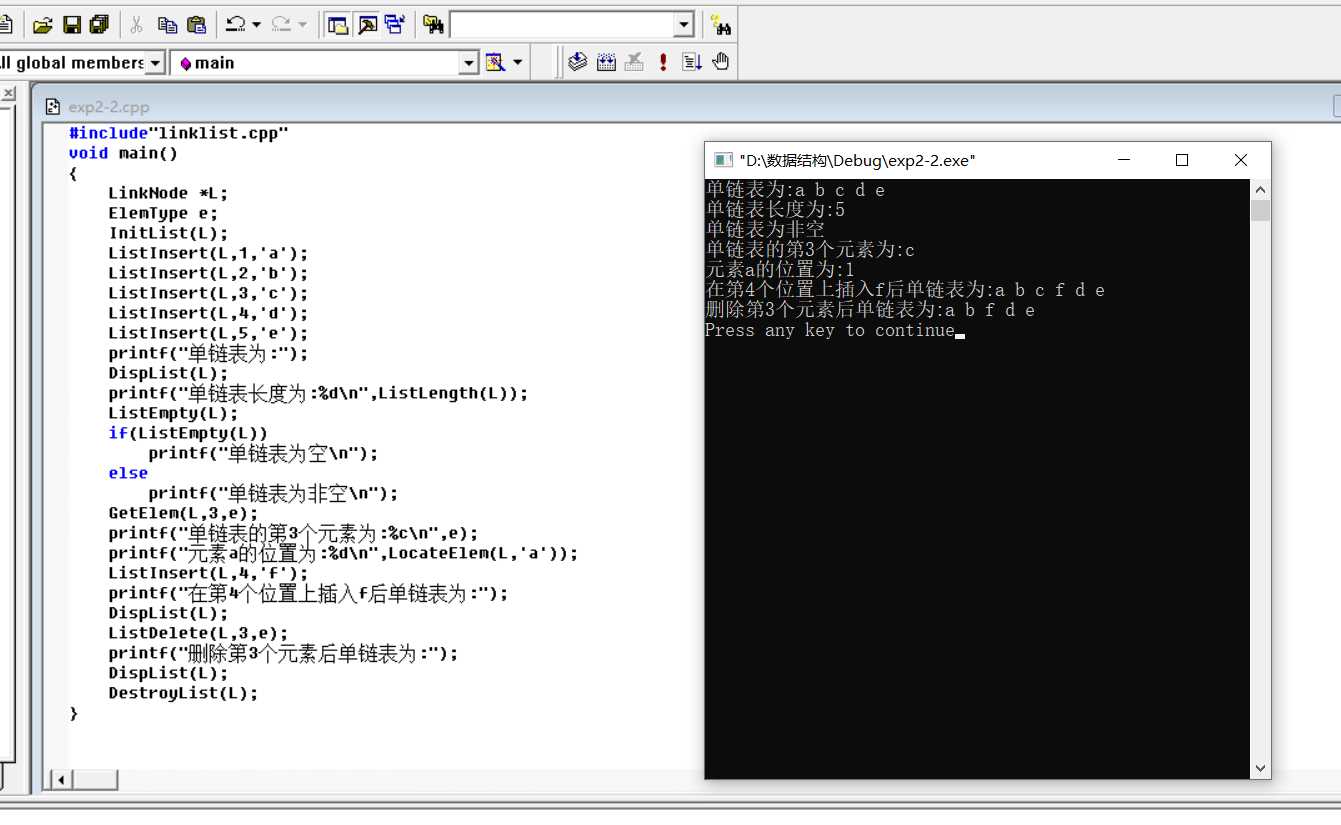Click the Stop Build icon
This screenshot has height=825, width=1341.
pos(634,62)
